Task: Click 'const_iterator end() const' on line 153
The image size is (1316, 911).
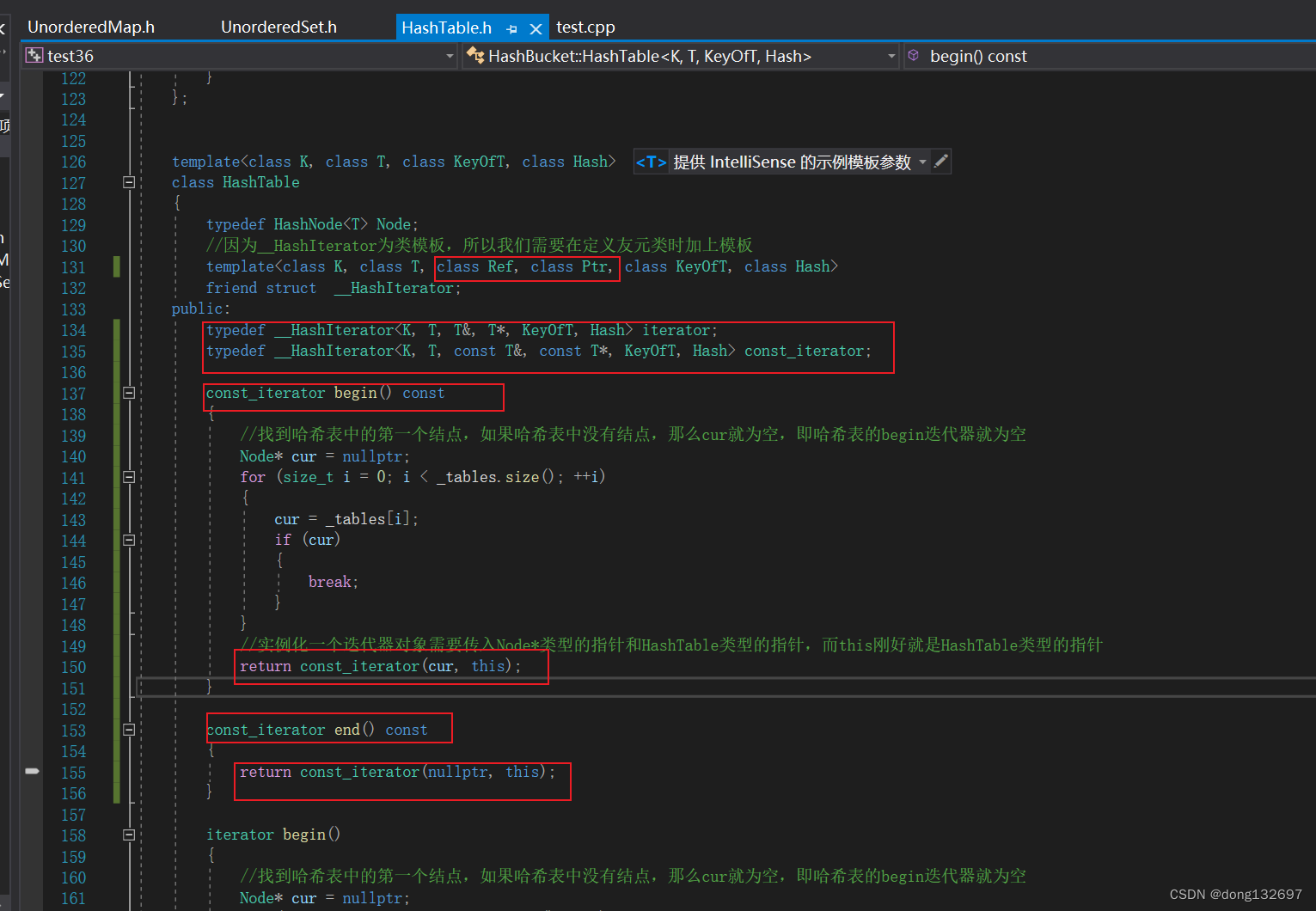Action: [317, 730]
